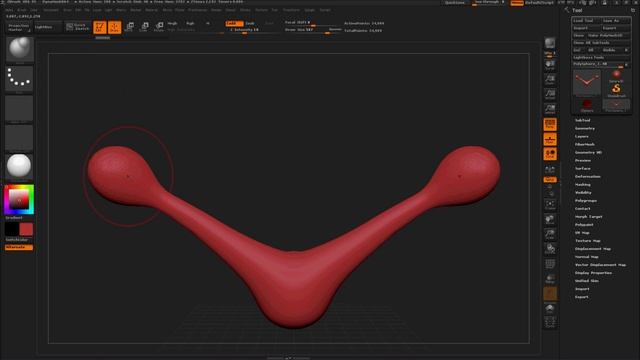The image size is (640, 360).
Task: Select the Rotate transform icon
Action: (159, 27)
